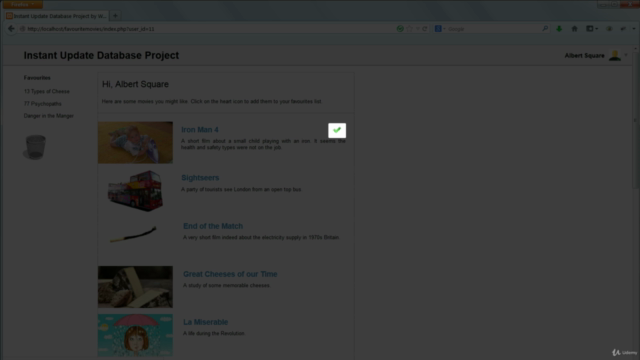Image resolution: width=640 pixels, height=360 pixels.
Task: Click Albert Square's user avatar icon
Action: pos(615,55)
